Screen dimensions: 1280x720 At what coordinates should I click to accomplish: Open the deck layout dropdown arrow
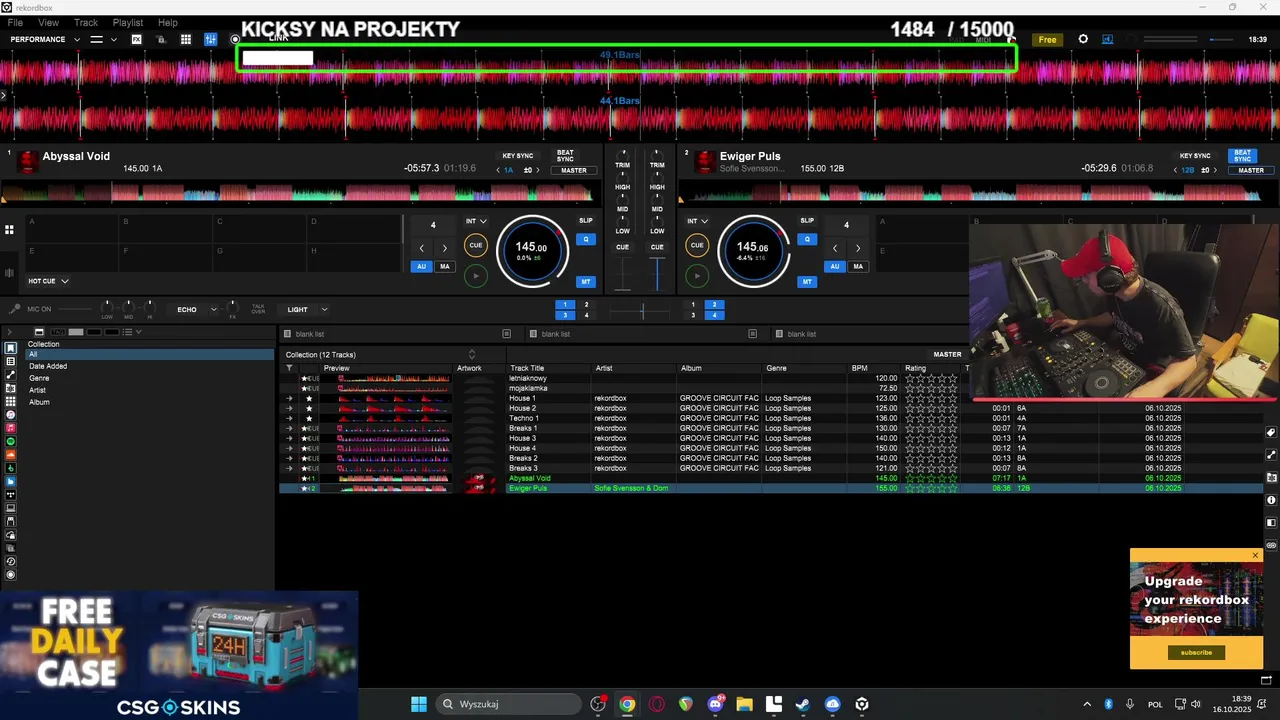pos(114,39)
